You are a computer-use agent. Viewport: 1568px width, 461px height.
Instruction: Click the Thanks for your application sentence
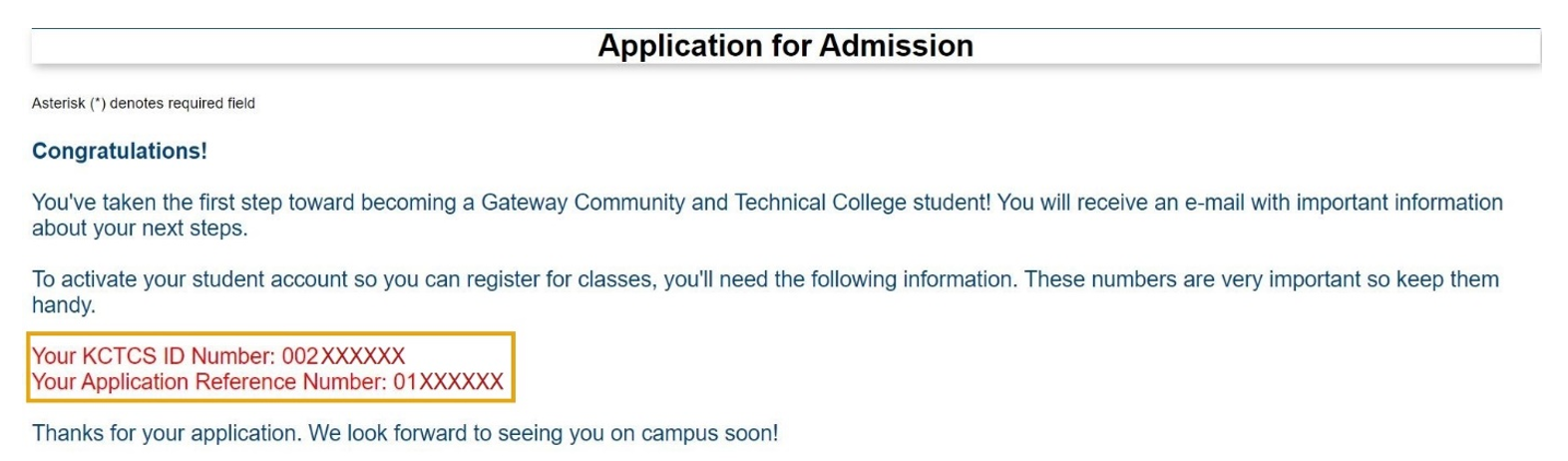[x=167, y=433]
